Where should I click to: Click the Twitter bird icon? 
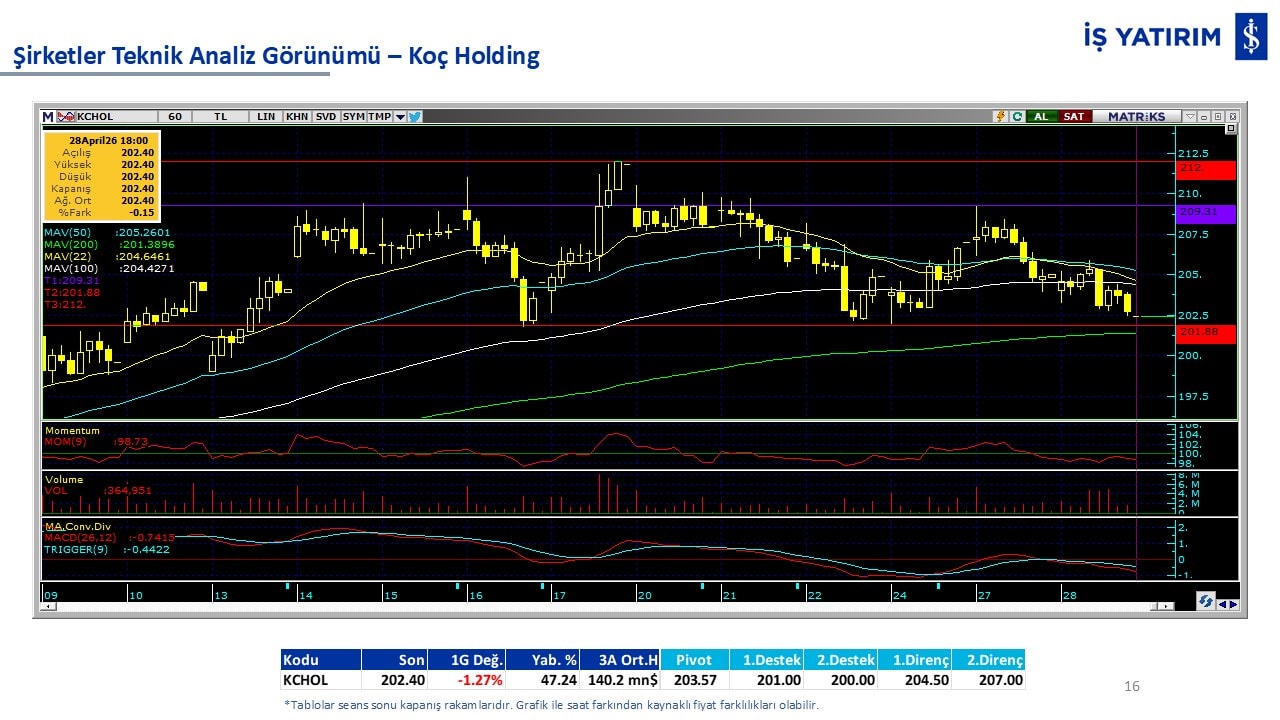click(x=415, y=116)
